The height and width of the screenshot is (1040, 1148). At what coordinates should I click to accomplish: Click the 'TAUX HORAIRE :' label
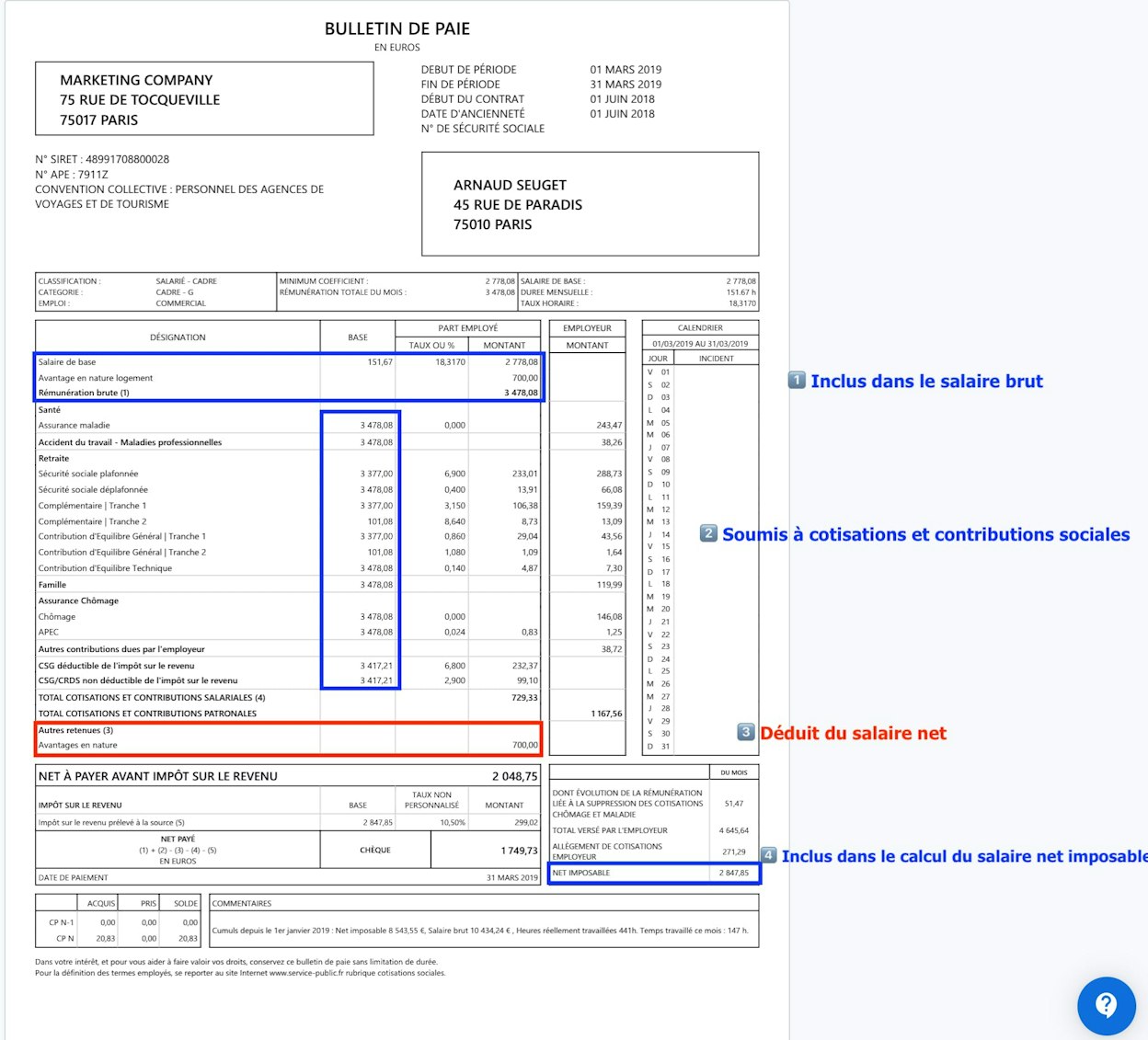(549, 303)
